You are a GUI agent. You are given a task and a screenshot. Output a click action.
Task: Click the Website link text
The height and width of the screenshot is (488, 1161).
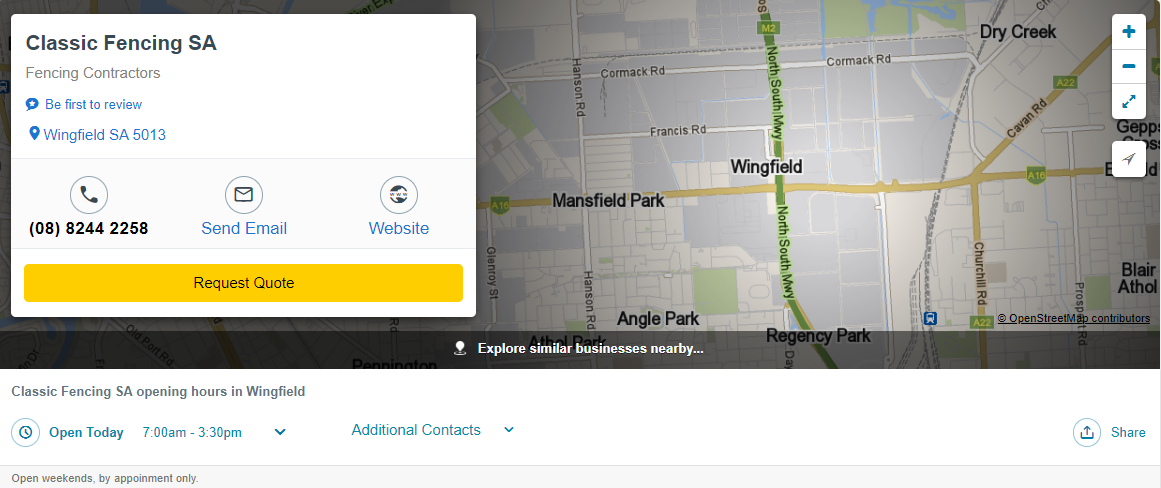point(399,228)
